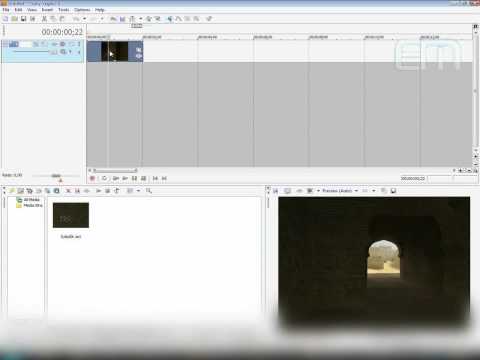This screenshot has width=480, height=360.
Task: Click the Record button in transport bar
Action: 93,179
